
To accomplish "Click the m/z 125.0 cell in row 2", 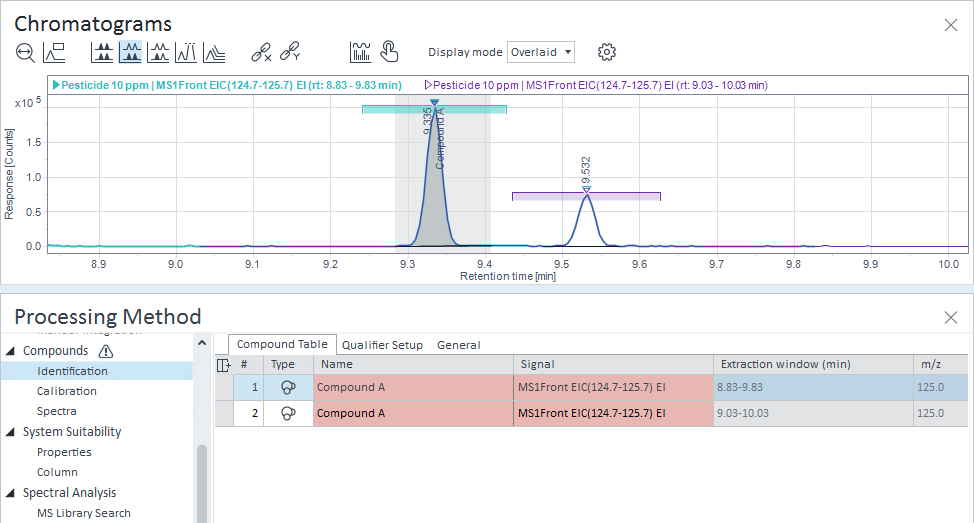I will pos(940,414).
